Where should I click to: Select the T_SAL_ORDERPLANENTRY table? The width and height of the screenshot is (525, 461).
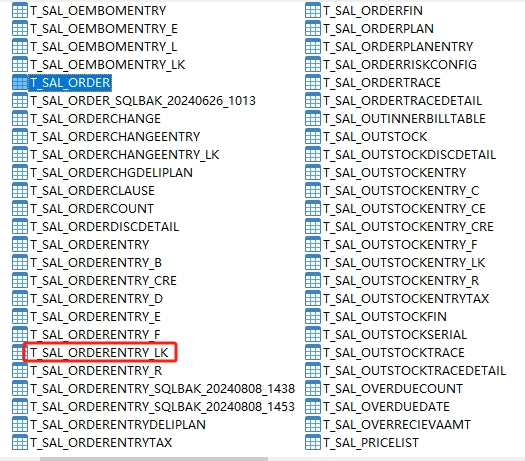[398, 47]
